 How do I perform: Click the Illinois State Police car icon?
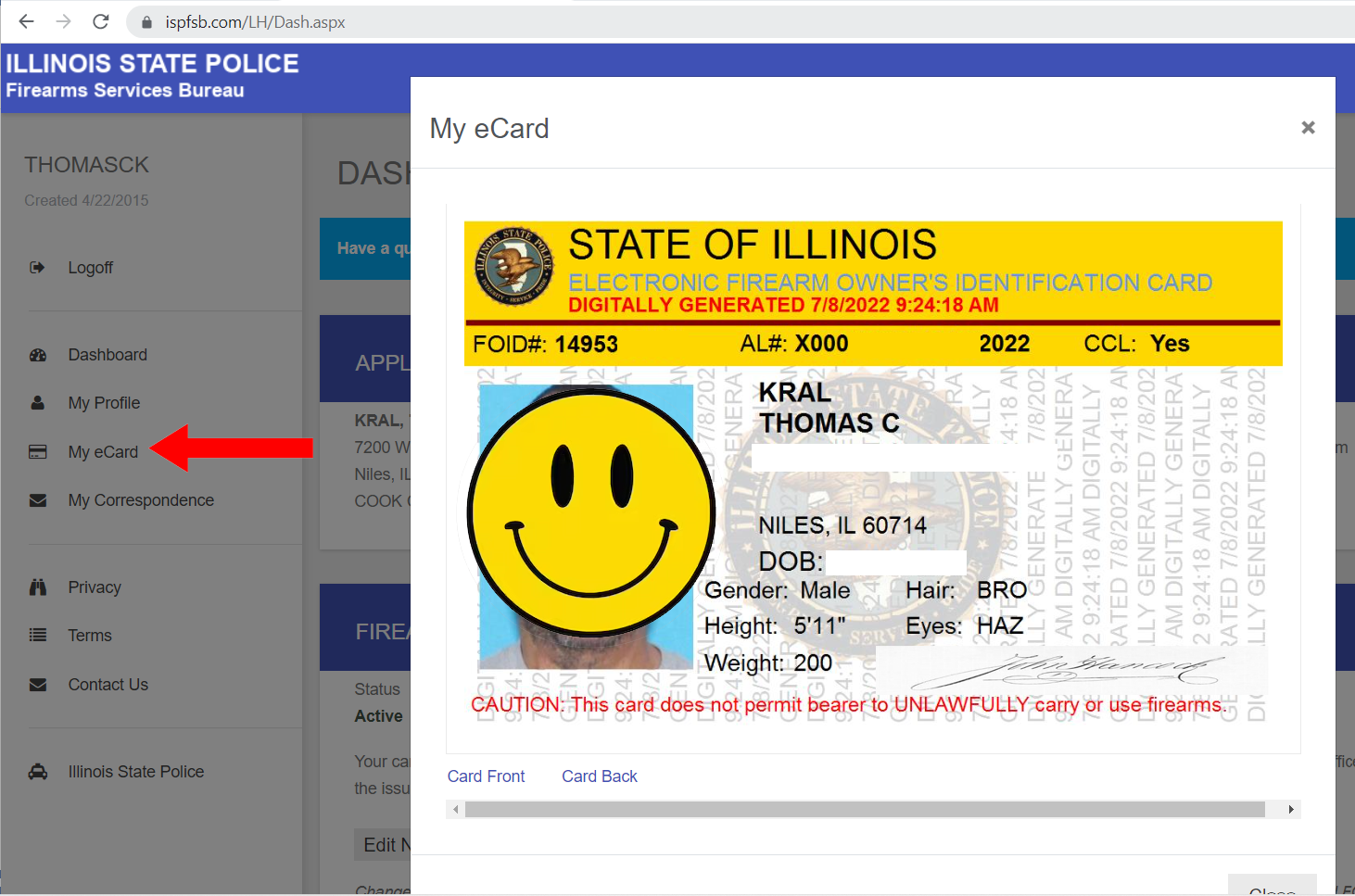[x=38, y=772]
